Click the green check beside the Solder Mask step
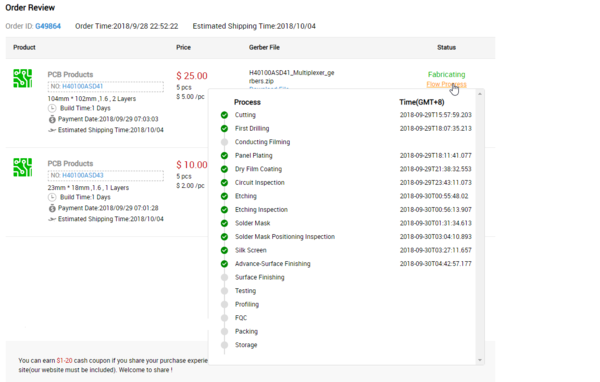The width and height of the screenshot is (600, 382). coord(224,223)
